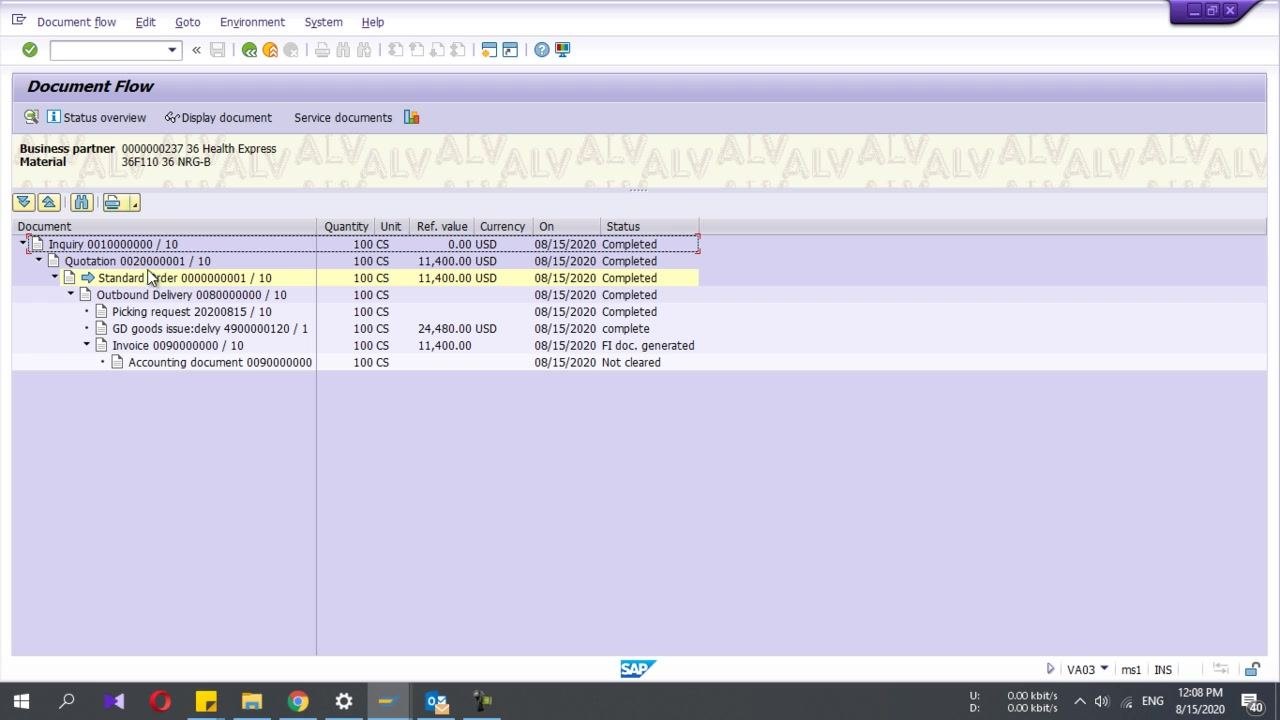Screen dimensions: 1280x720
Task: Click the Generate shortcut icon
Action: click(510, 50)
